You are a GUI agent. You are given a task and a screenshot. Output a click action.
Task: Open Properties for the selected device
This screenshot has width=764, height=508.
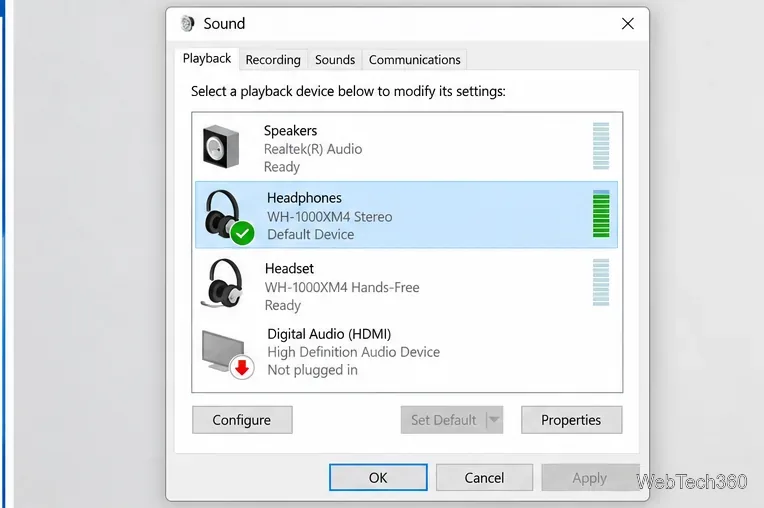pyautogui.click(x=571, y=420)
